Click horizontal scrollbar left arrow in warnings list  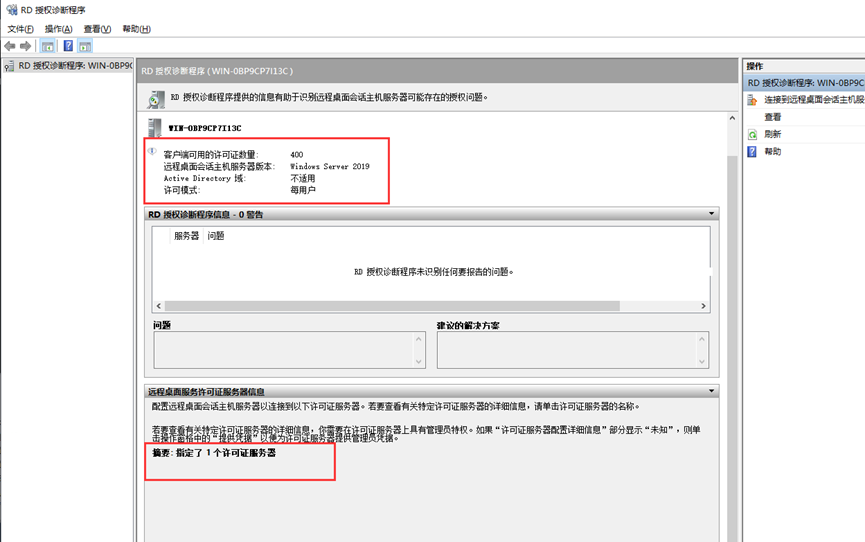159,306
